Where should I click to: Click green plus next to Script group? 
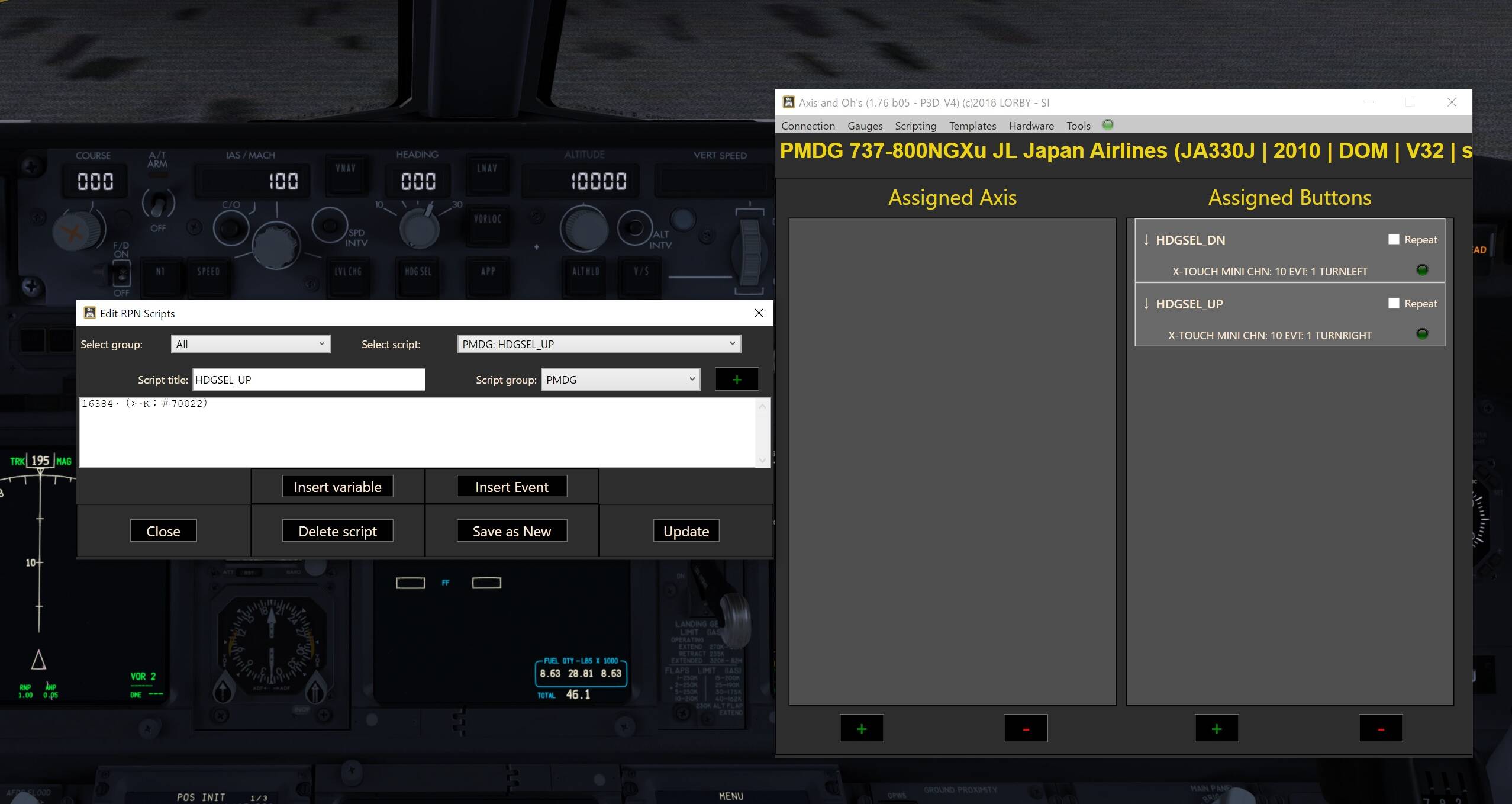coord(736,379)
